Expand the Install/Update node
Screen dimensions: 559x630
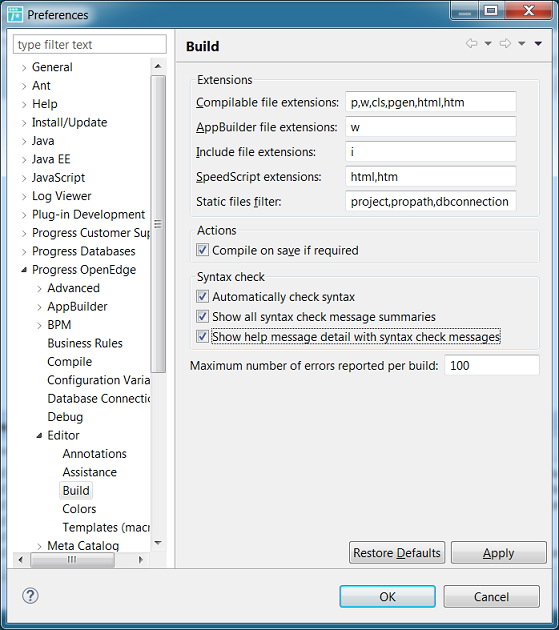point(24,123)
